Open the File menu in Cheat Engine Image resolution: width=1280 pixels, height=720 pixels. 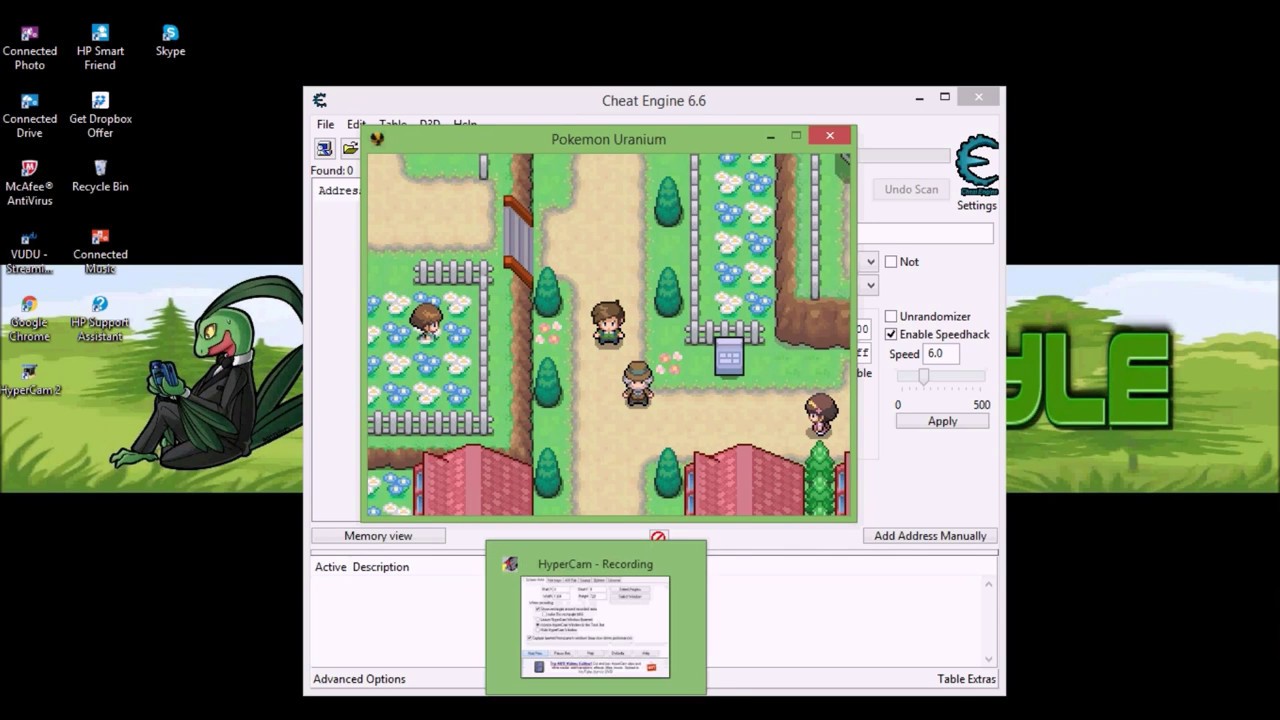click(326, 124)
